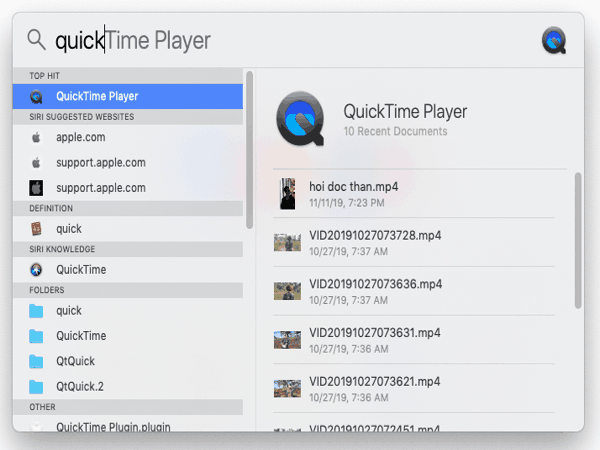Click the recent documents scrollbar
Image resolution: width=600 pixels, height=450 pixels.
pos(578,241)
